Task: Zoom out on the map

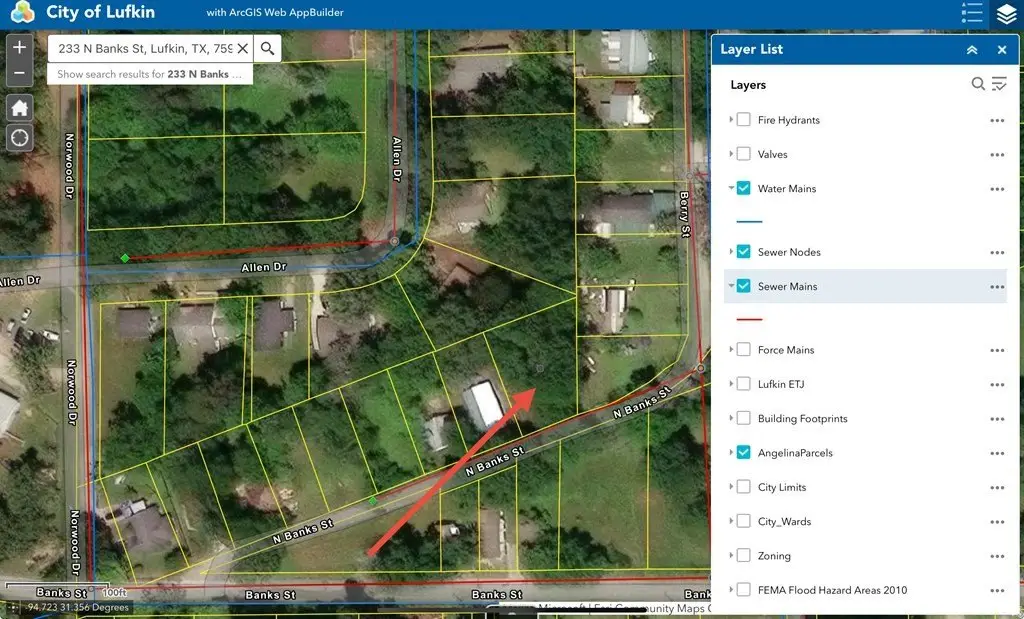Action: [20, 74]
